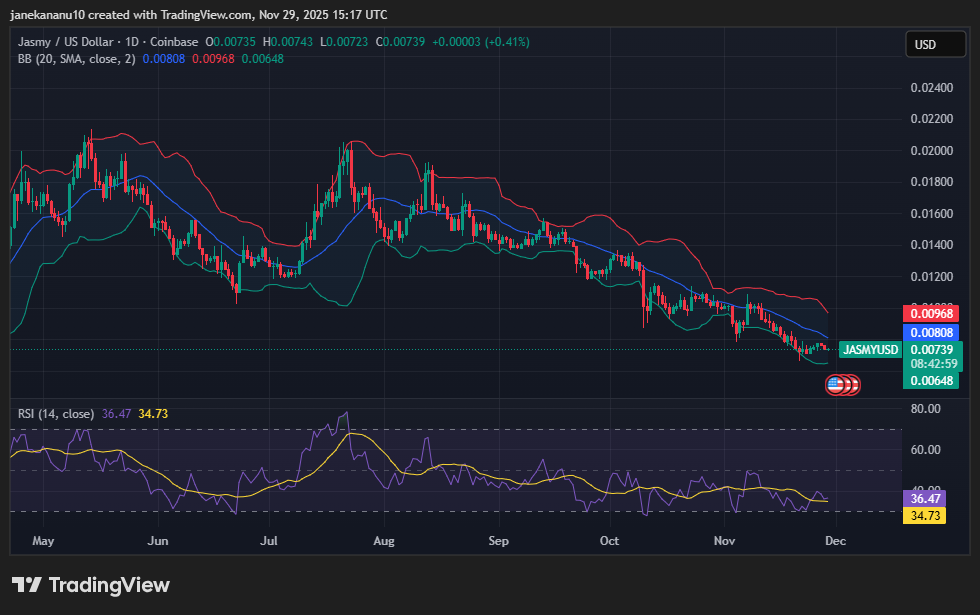Click the green 0.00648 lower band label
The width and height of the screenshot is (980, 615).
932,383
